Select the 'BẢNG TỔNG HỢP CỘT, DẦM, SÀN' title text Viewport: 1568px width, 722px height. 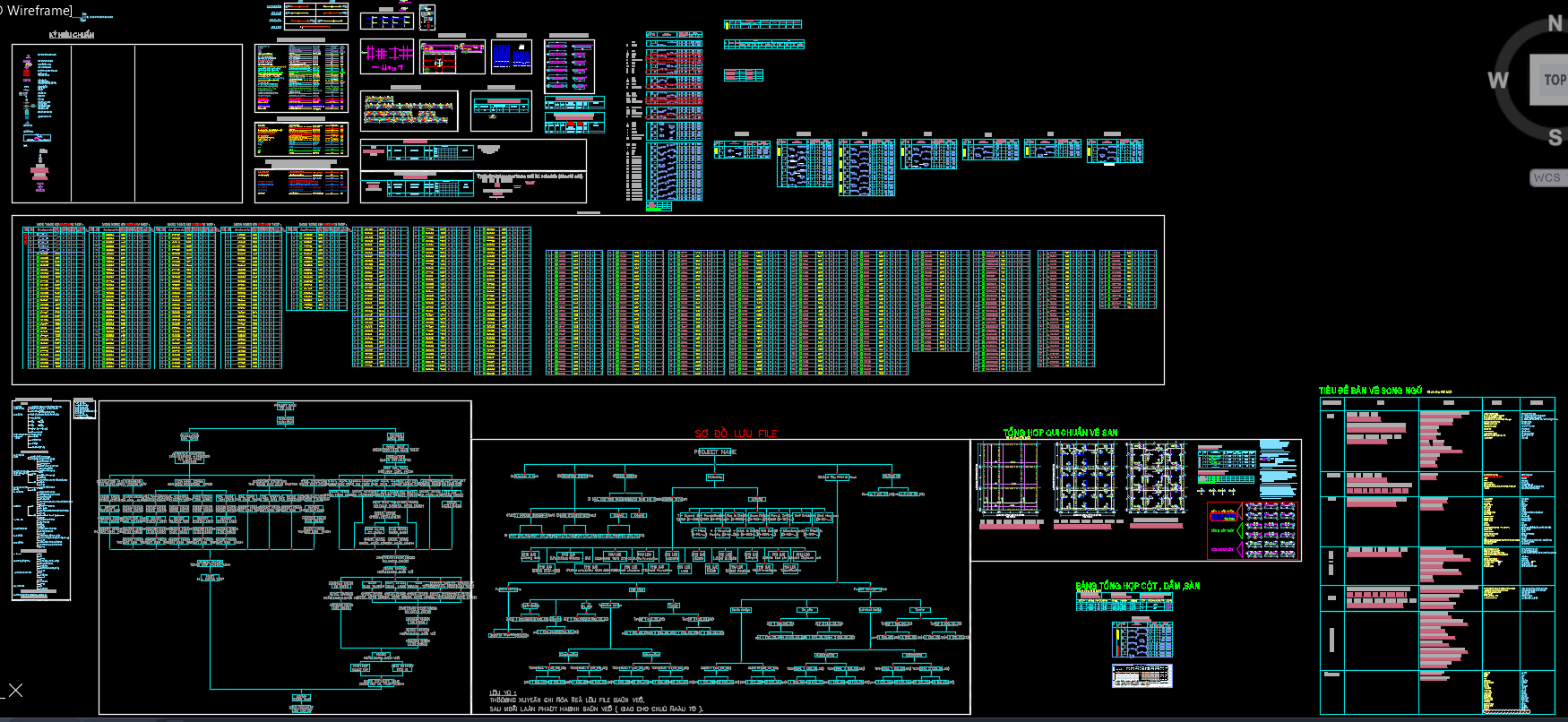1137,586
